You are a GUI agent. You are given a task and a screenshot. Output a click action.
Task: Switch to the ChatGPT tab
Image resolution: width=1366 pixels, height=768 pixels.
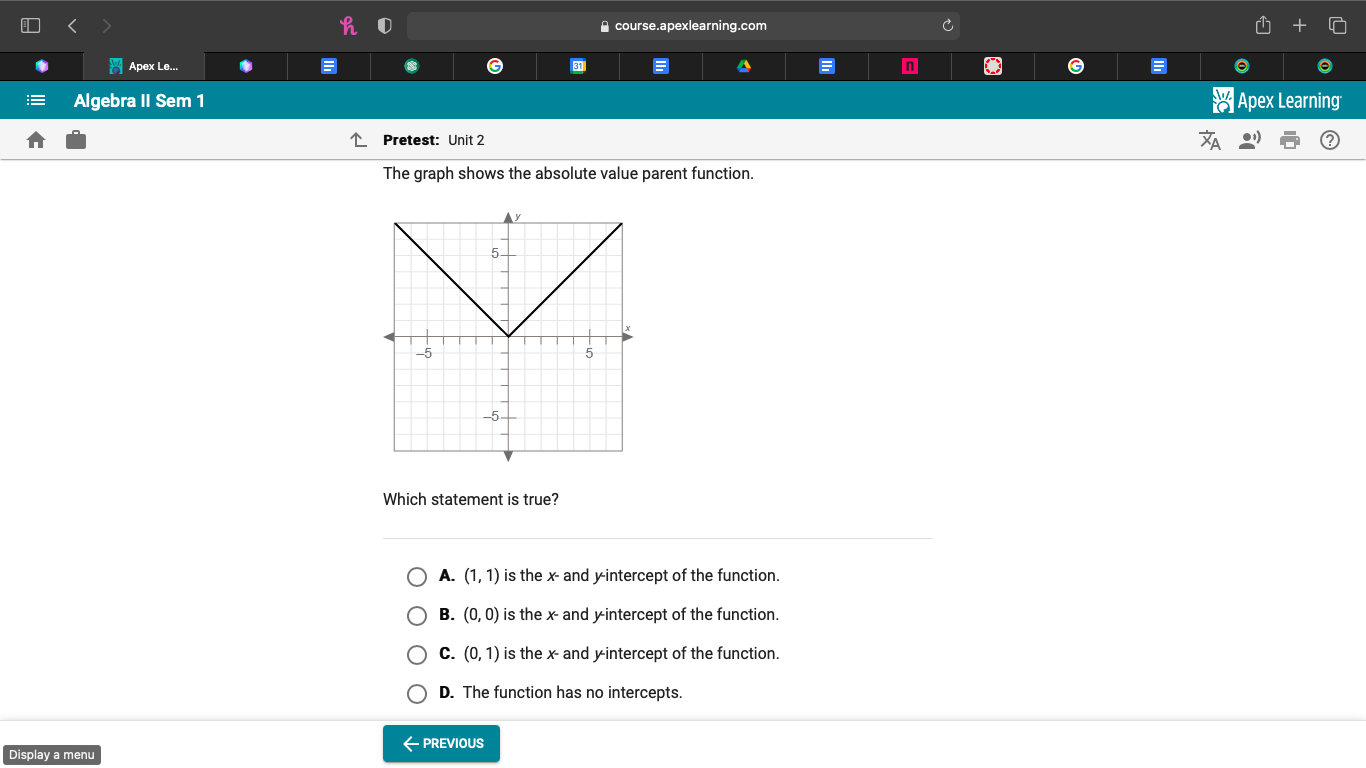[411, 66]
